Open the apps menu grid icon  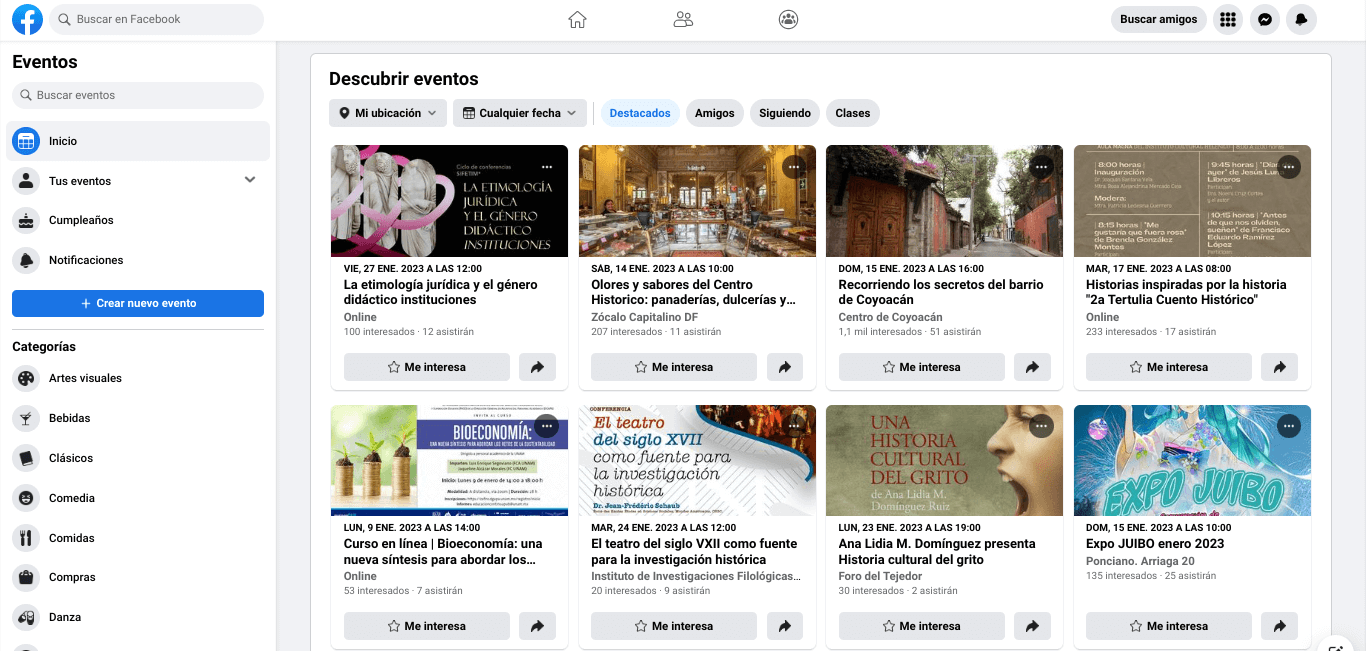click(x=1227, y=19)
